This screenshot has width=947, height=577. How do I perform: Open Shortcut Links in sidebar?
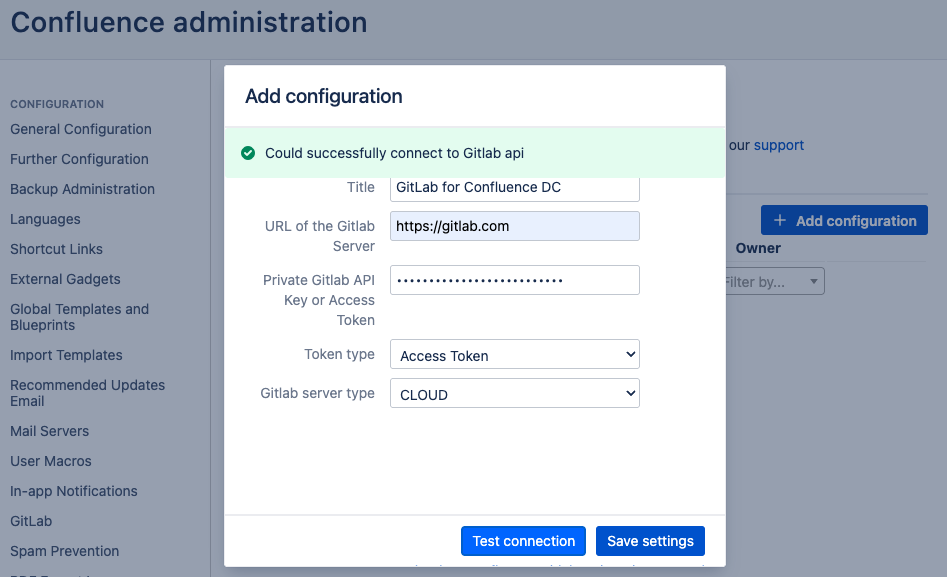56,249
